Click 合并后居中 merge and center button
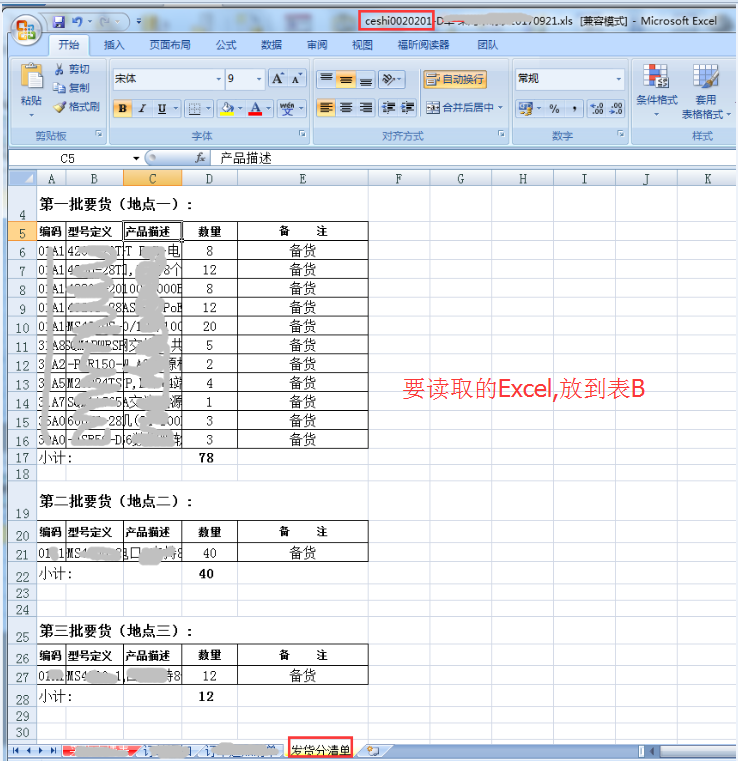This screenshot has width=738, height=761. pyautogui.click(x=459, y=108)
